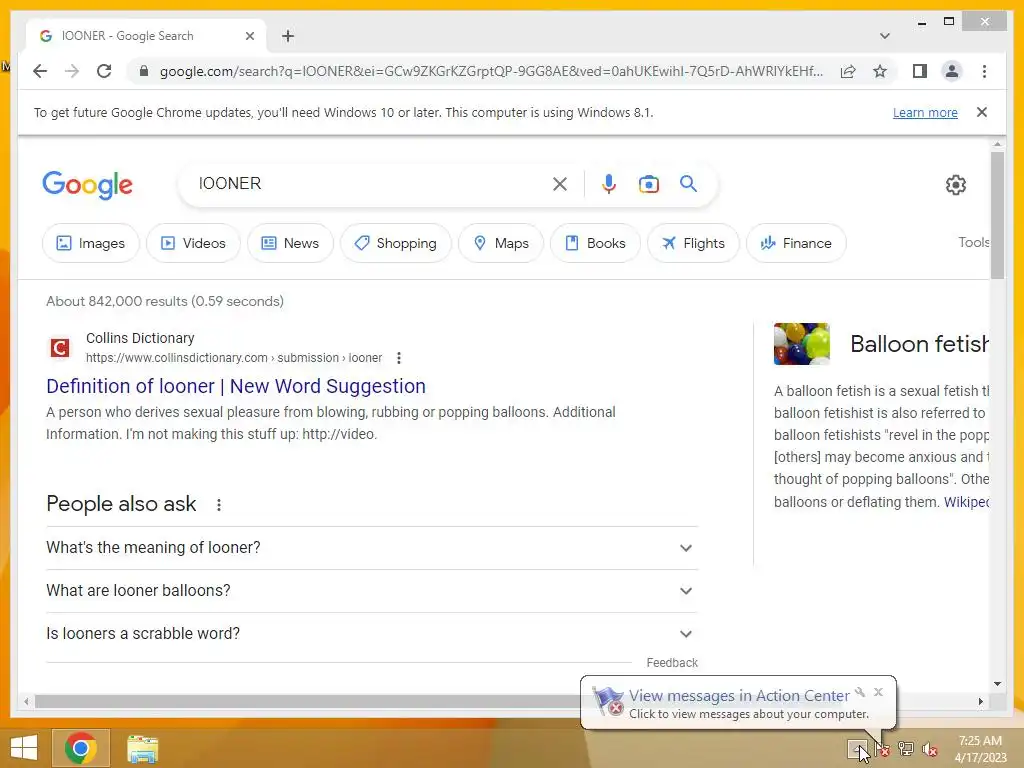Switch to Finance results
This screenshot has width=1024, height=768.
(796, 243)
